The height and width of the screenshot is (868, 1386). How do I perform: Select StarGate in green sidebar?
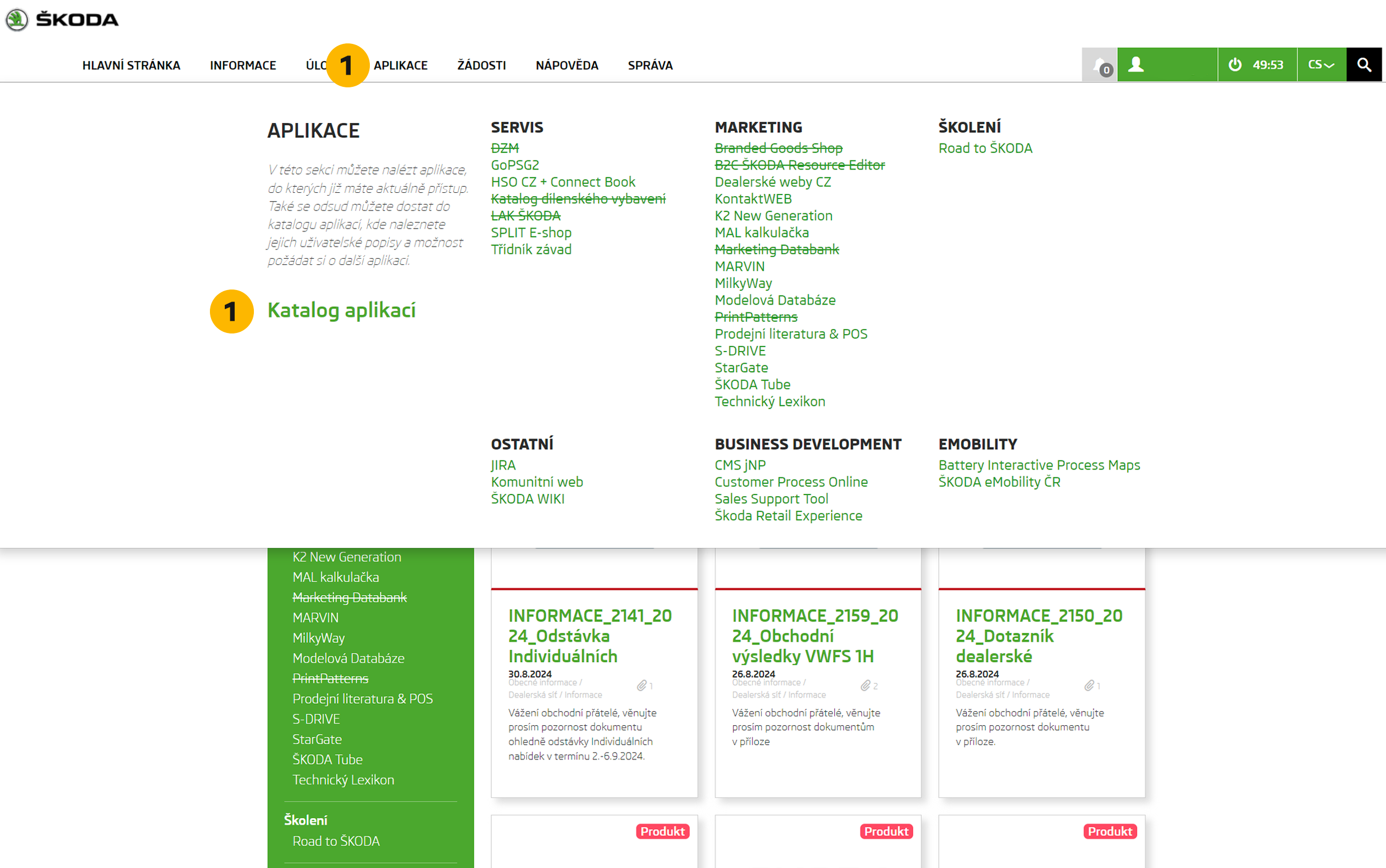coord(317,740)
